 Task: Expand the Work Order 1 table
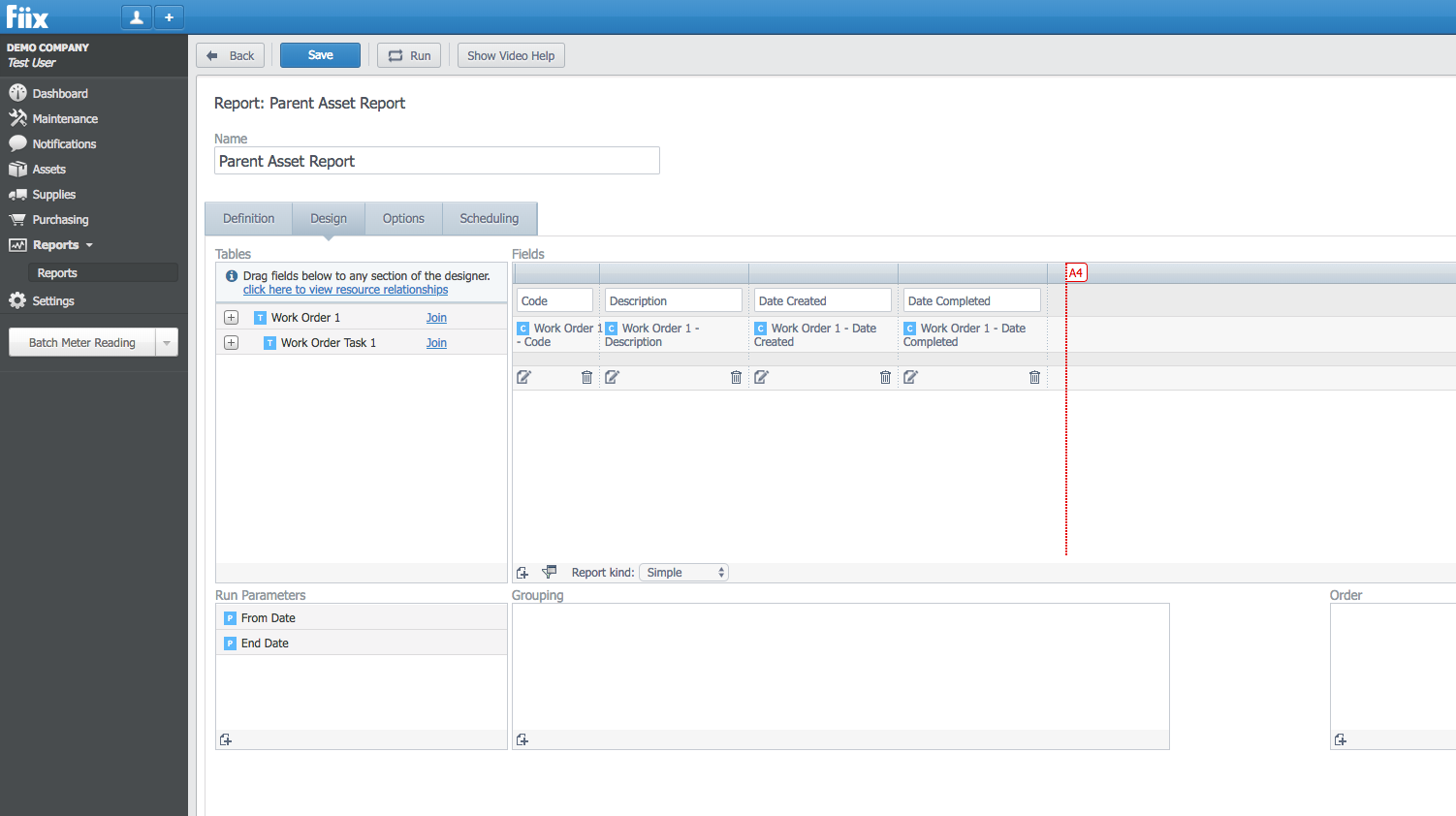click(231, 317)
